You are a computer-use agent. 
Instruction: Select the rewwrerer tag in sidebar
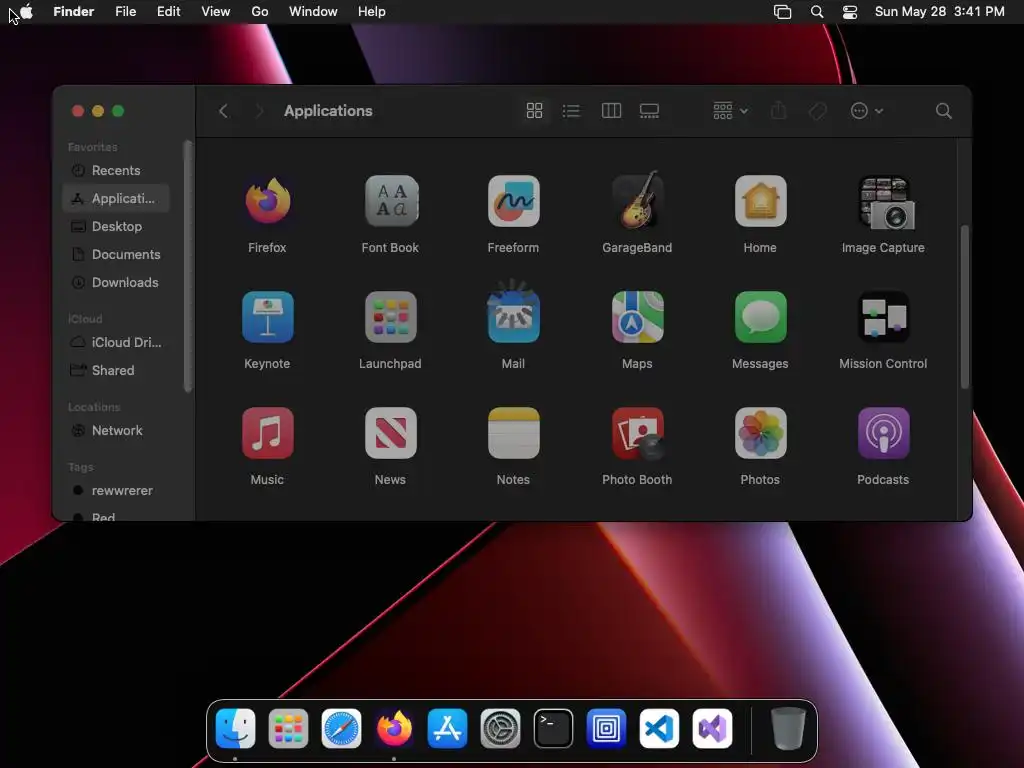coord(116,490)
